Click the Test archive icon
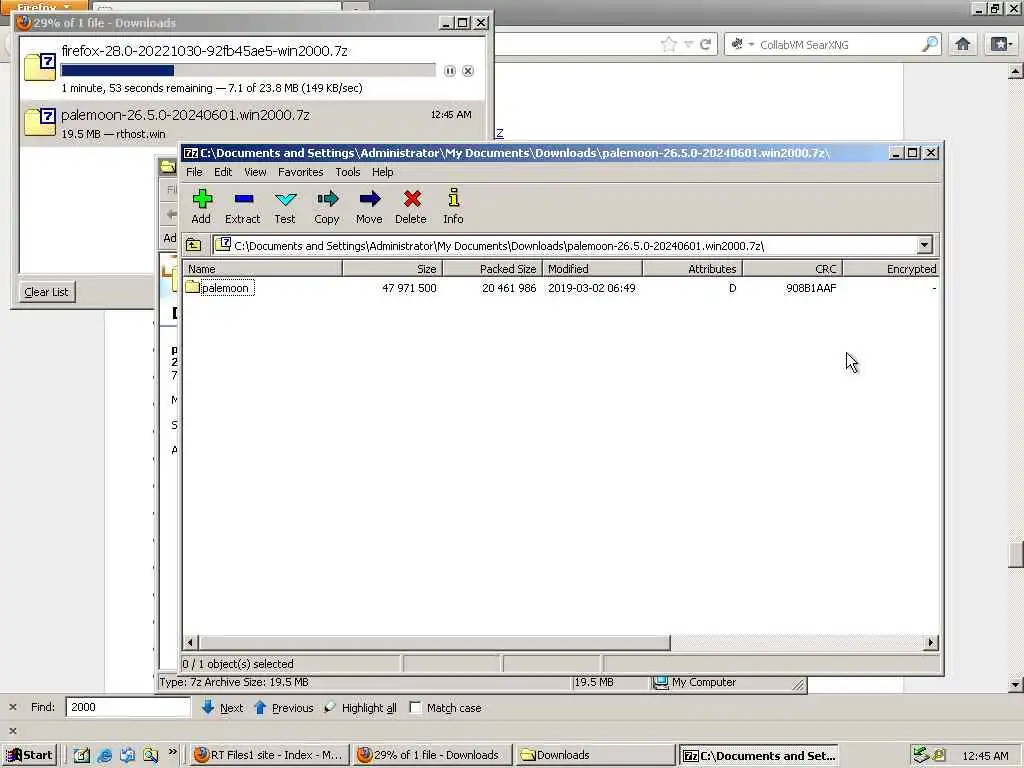This screenshot has width=1024, height=768. 285,206
